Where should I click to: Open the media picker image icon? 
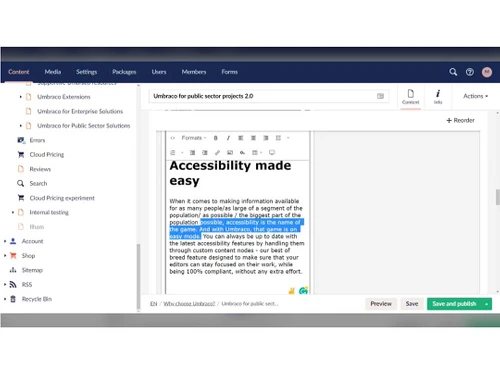coord(230,153)
